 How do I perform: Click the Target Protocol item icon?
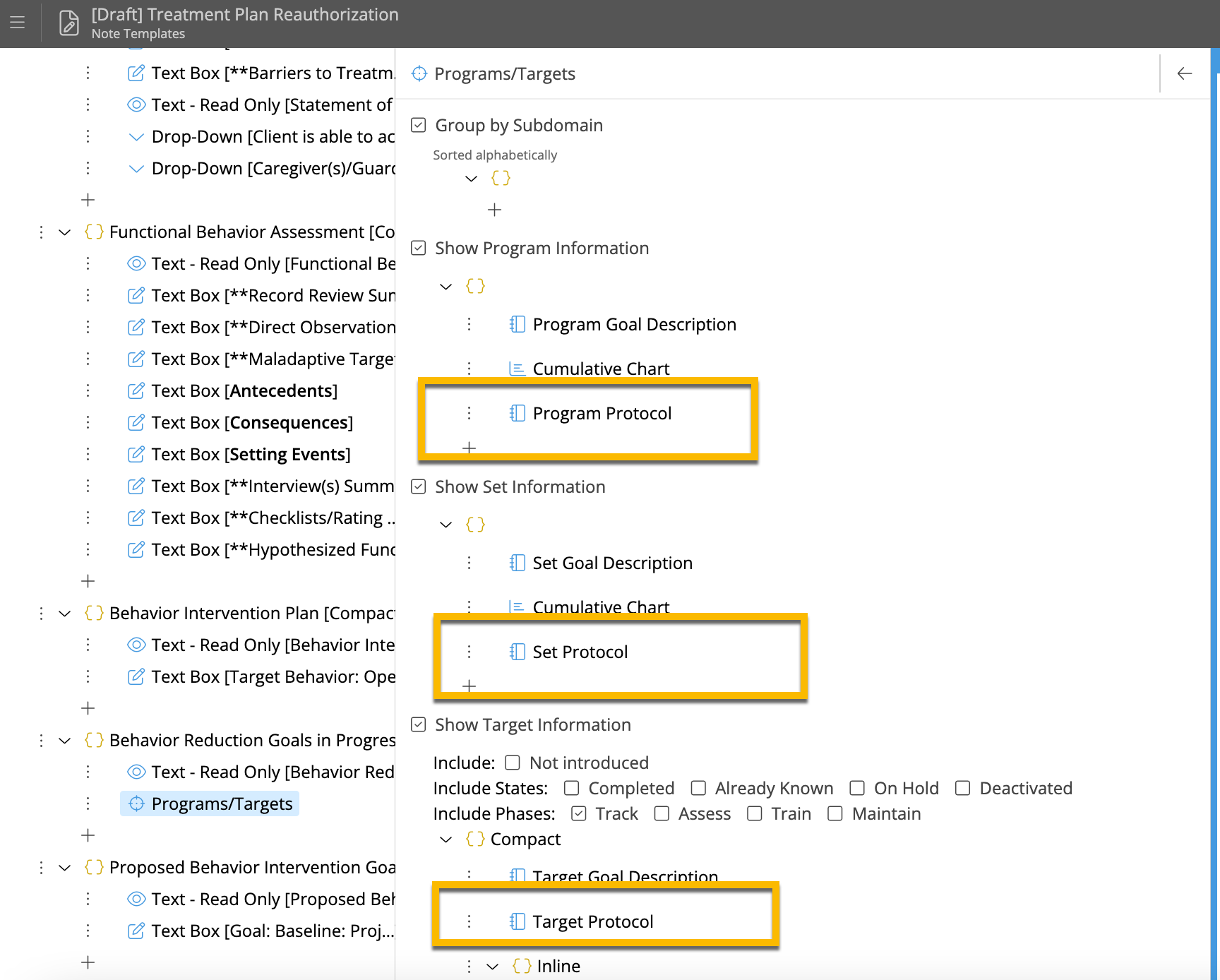(x=517, y=921)
